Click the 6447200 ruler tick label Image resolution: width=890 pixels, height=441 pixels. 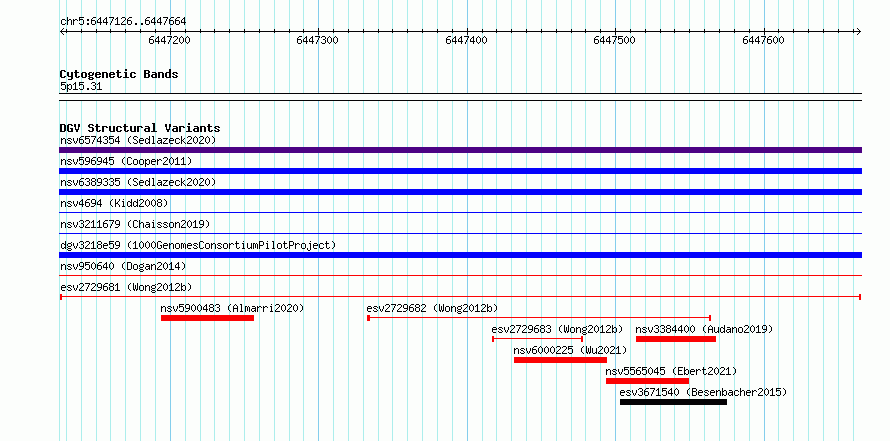[x=169, y=40]
